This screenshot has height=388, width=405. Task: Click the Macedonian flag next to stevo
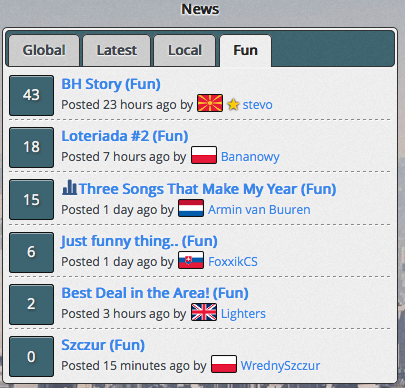click(210, 103)
